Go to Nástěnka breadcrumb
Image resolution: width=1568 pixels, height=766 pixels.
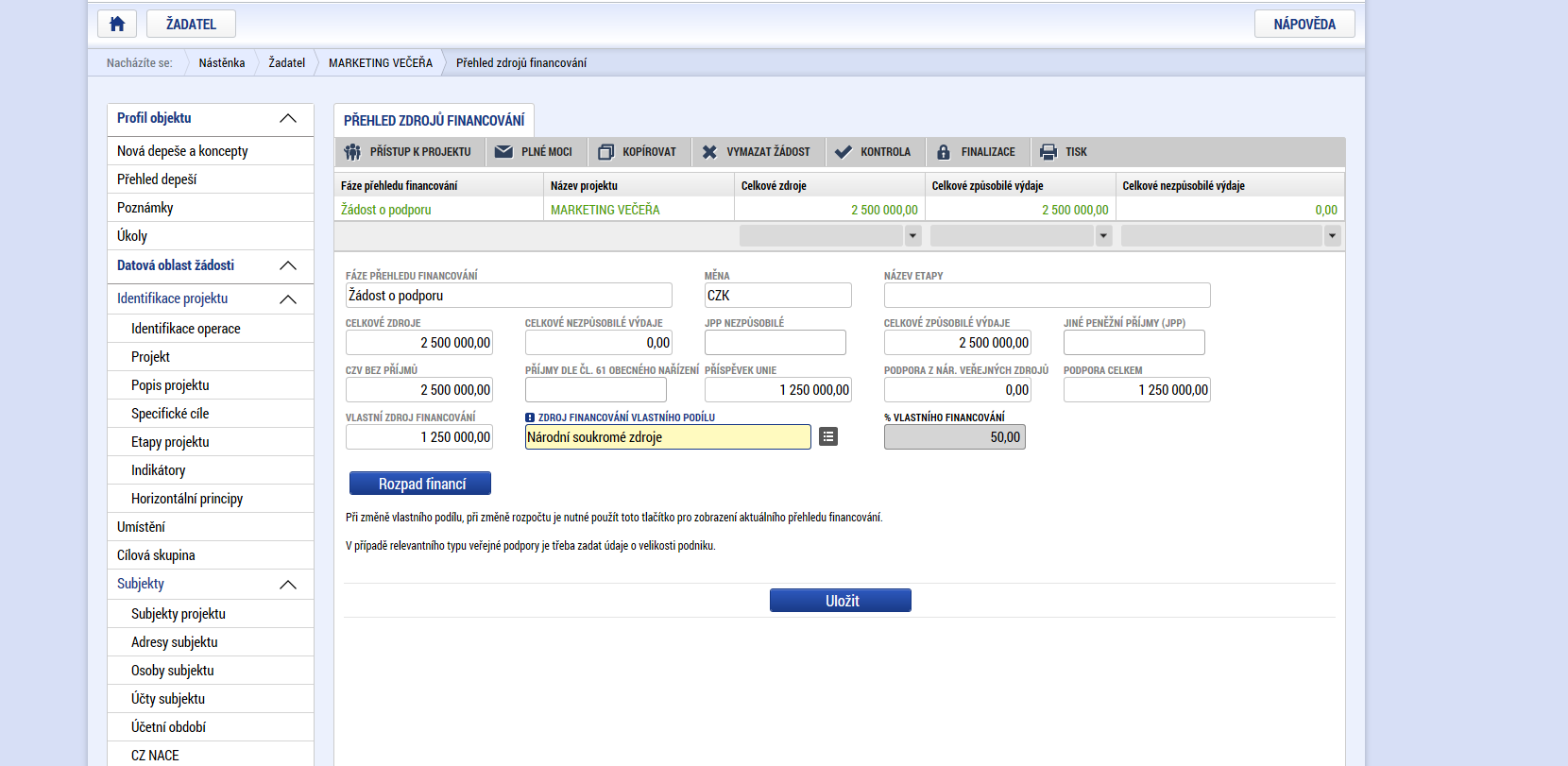pos(222,63)
